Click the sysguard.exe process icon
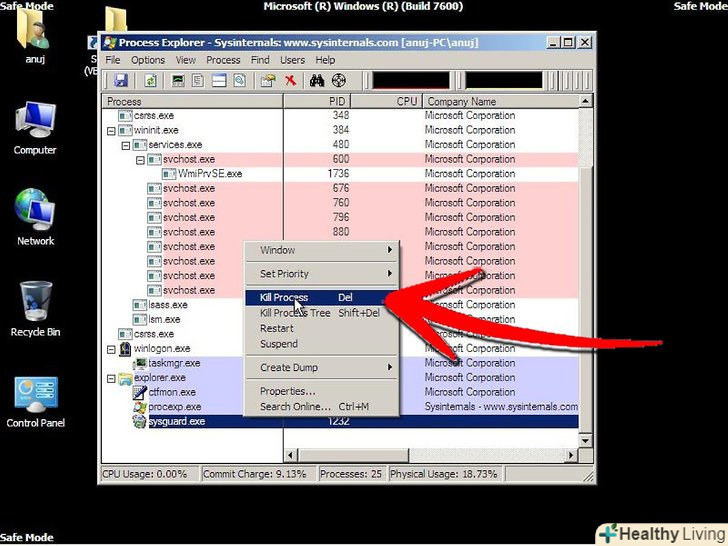728x546 pixels. click(x=139, y=421)
